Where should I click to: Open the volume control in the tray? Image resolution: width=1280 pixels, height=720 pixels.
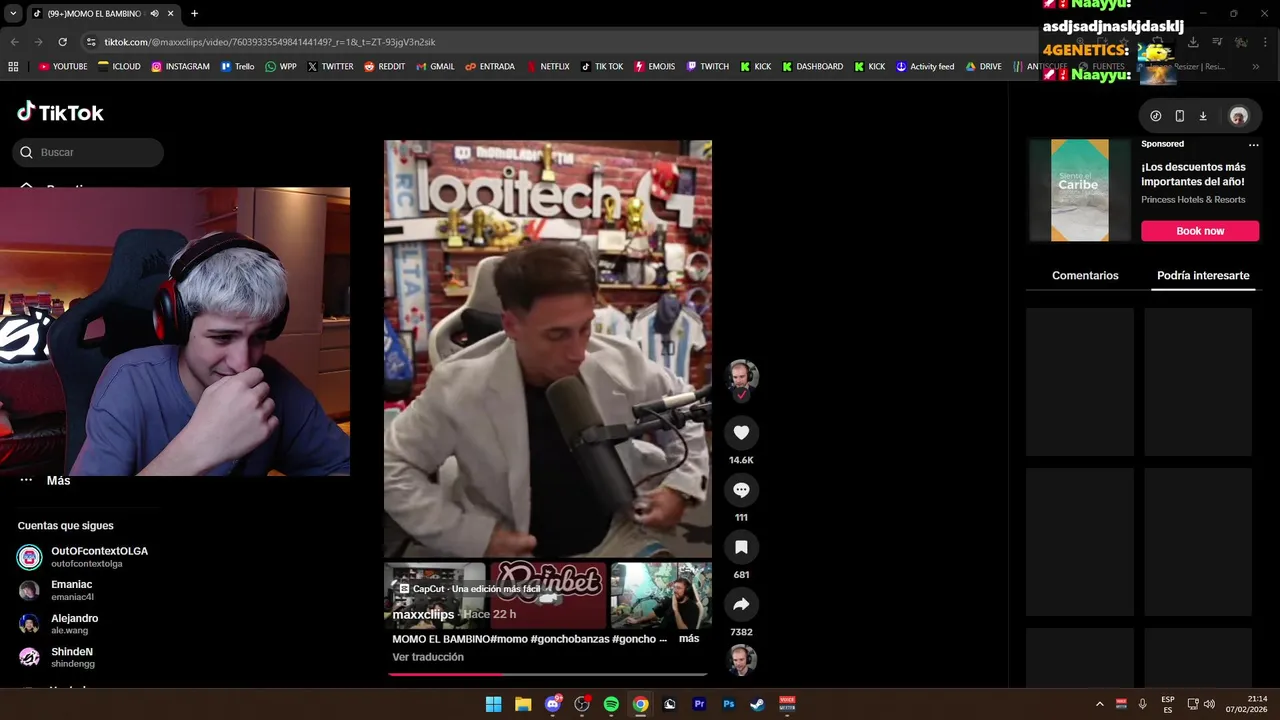click(x=1209, y=704)
